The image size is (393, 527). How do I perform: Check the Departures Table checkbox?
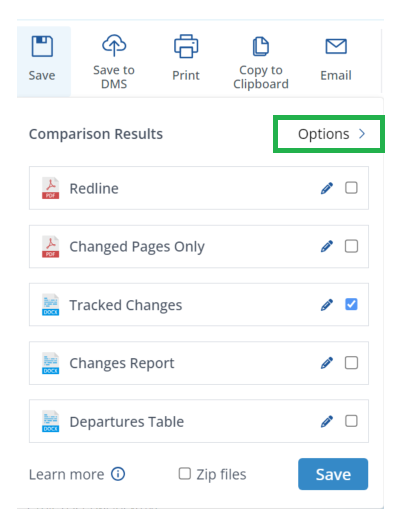[351, 421]
